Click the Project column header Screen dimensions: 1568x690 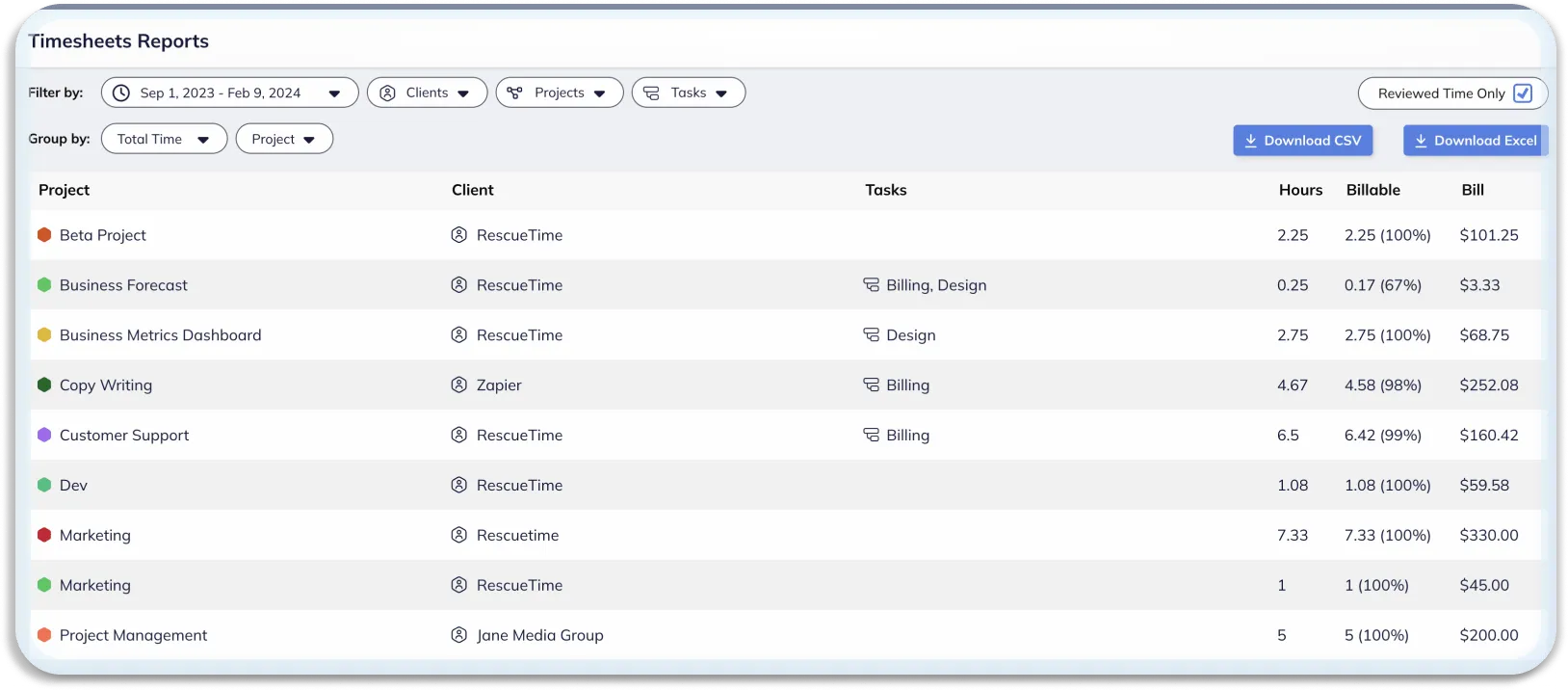click(64, 190)
